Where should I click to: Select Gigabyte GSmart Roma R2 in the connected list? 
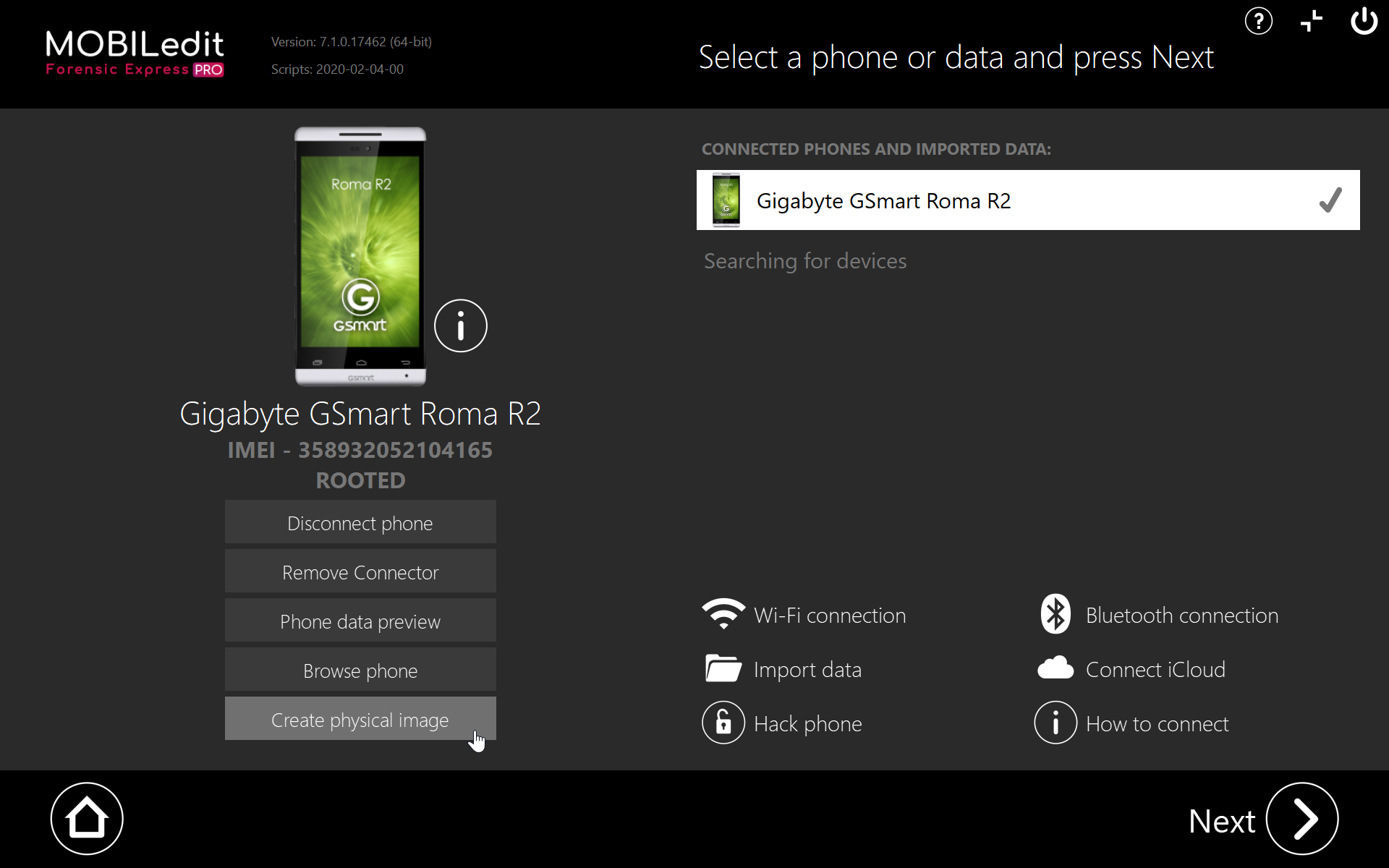coord(883,200)
